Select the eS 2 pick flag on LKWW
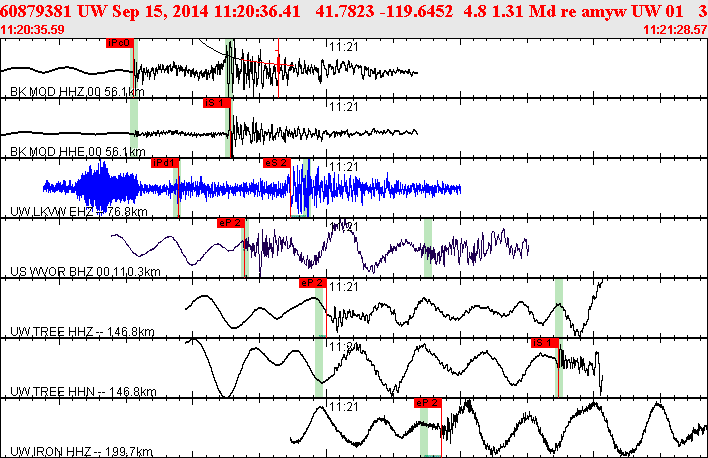708x458 pixels. (x=277, y=163)
